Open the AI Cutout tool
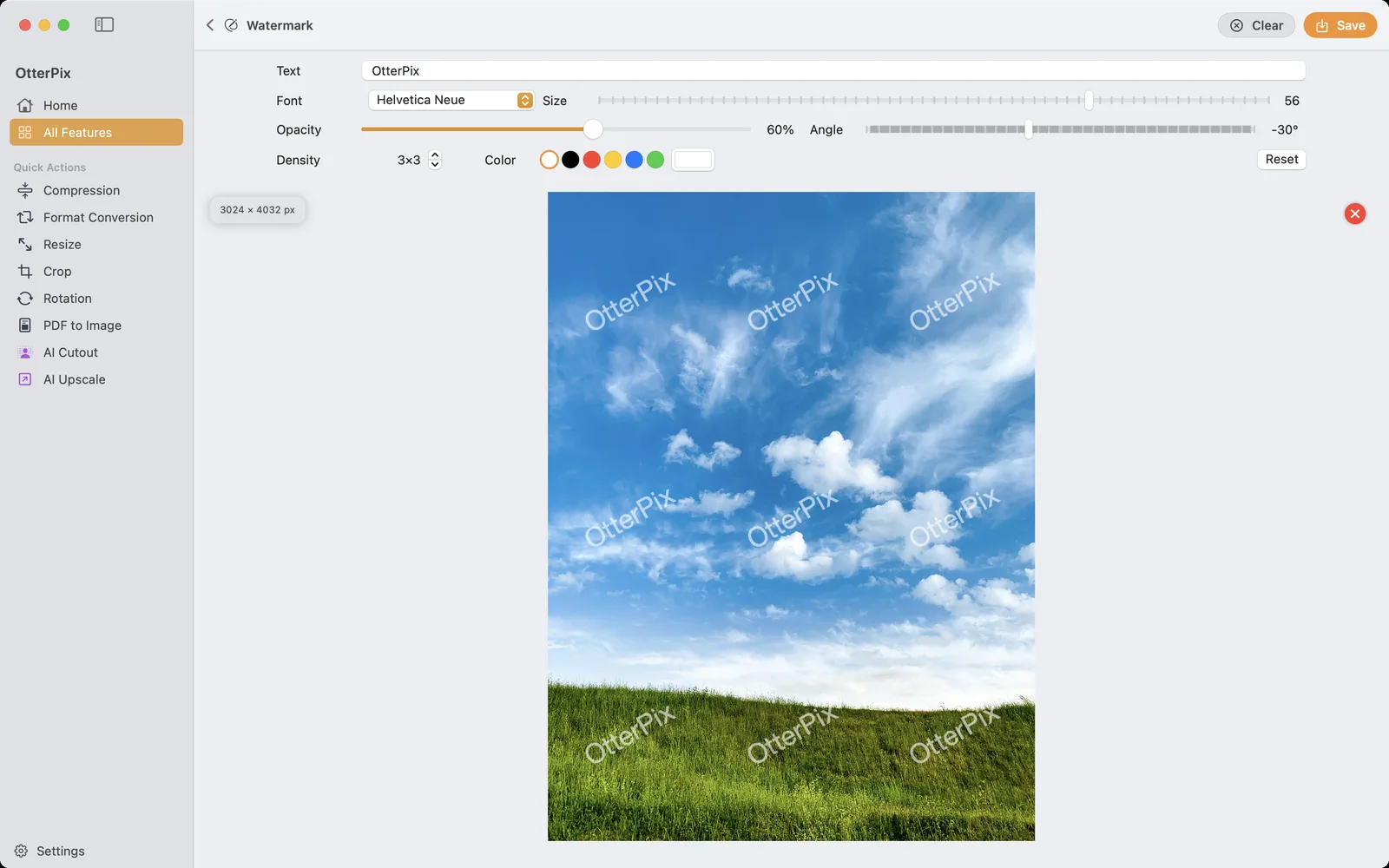The height and width of the screenshot is (868, 1389). (96, 352)
